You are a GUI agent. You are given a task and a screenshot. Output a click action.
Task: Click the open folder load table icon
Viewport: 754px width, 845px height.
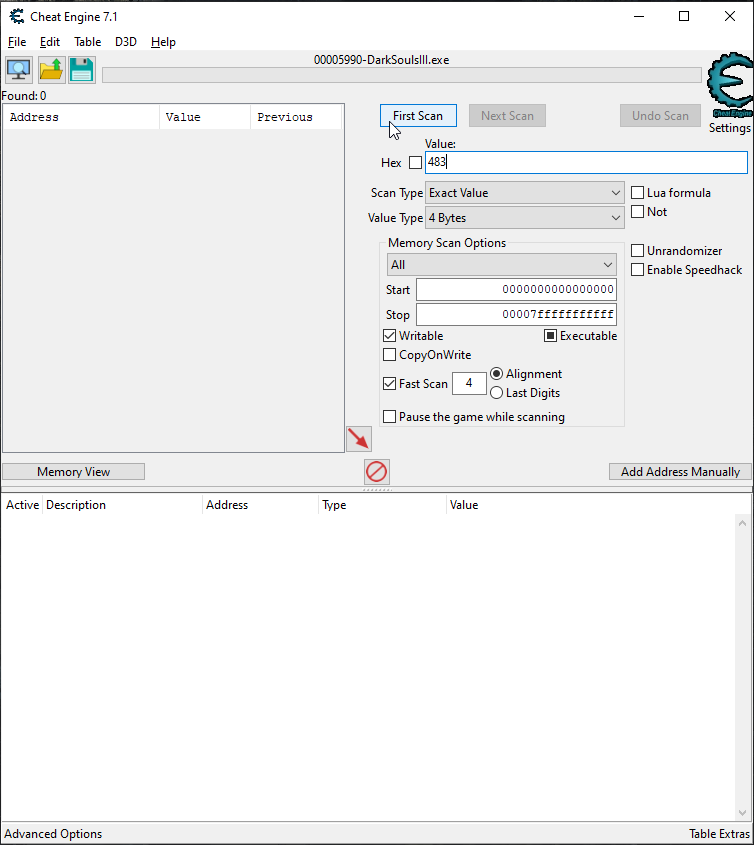click(51, 70)
